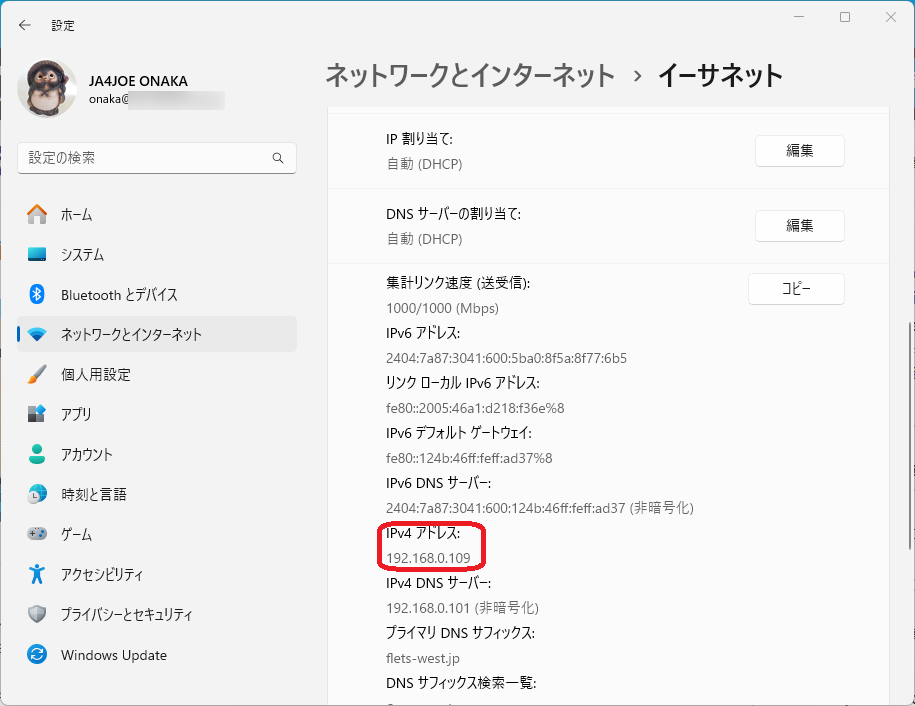This screenshot has height=706, width=915.
Task: Open システム settings section
Action: (x=157, y=254)
